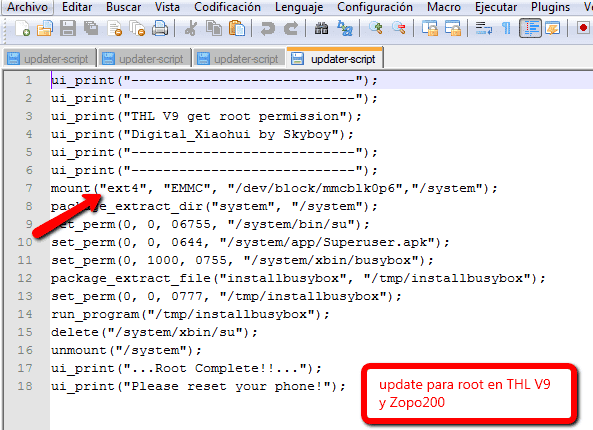Screen dimensions: 593x430
Task: Open the Codificación menu
Action: coord(227,7)
